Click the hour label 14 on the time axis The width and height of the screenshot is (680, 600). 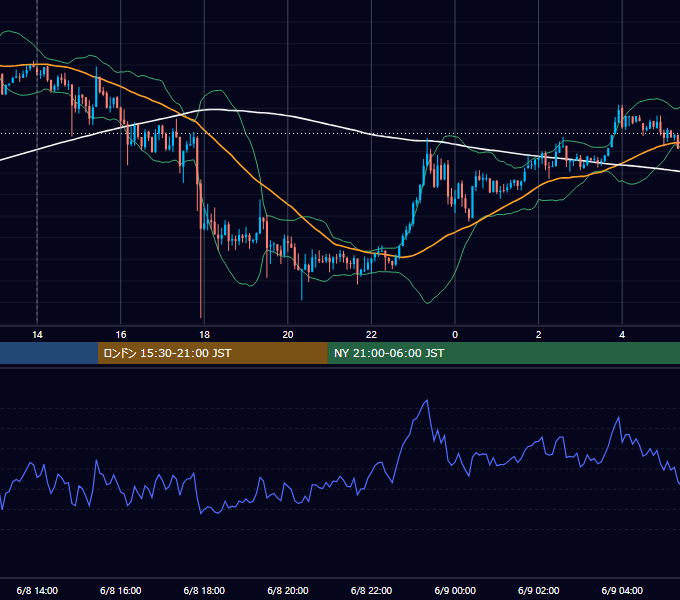pyautogui.click(x=37, y=335)
